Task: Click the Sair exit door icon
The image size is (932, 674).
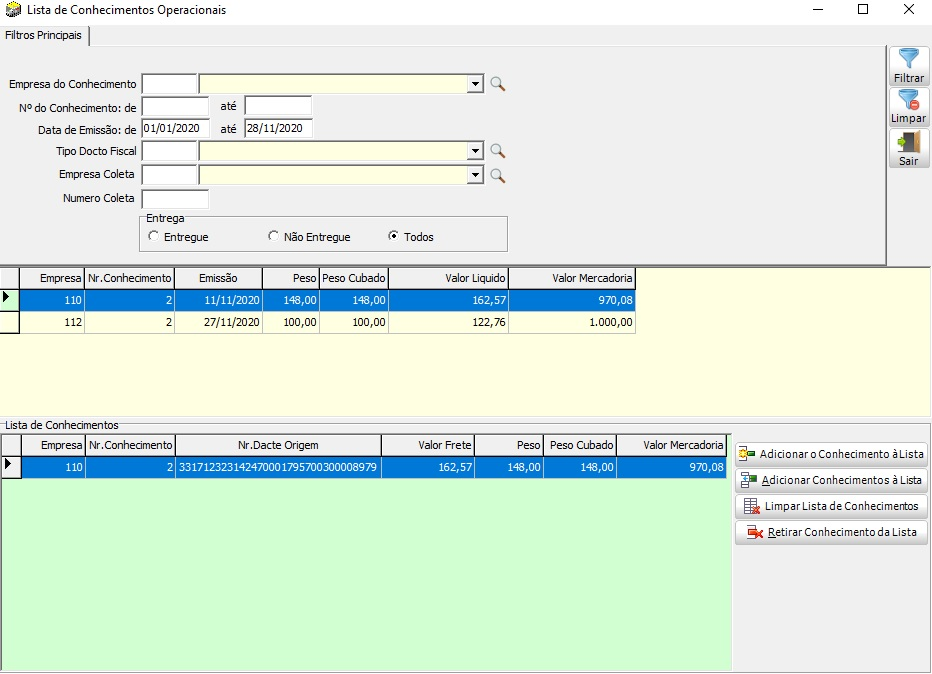Action: click(908, 143)
